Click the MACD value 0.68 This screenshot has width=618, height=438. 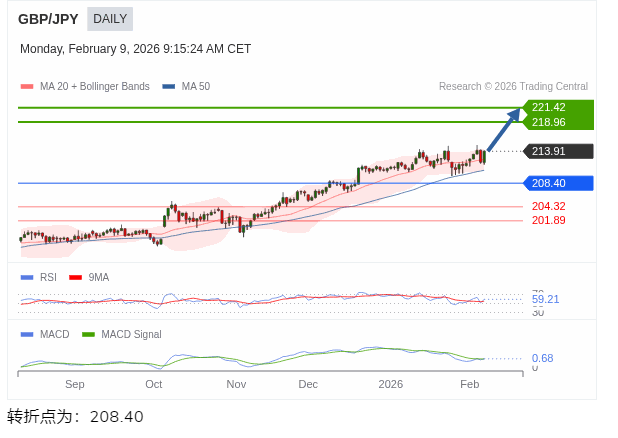542,358
